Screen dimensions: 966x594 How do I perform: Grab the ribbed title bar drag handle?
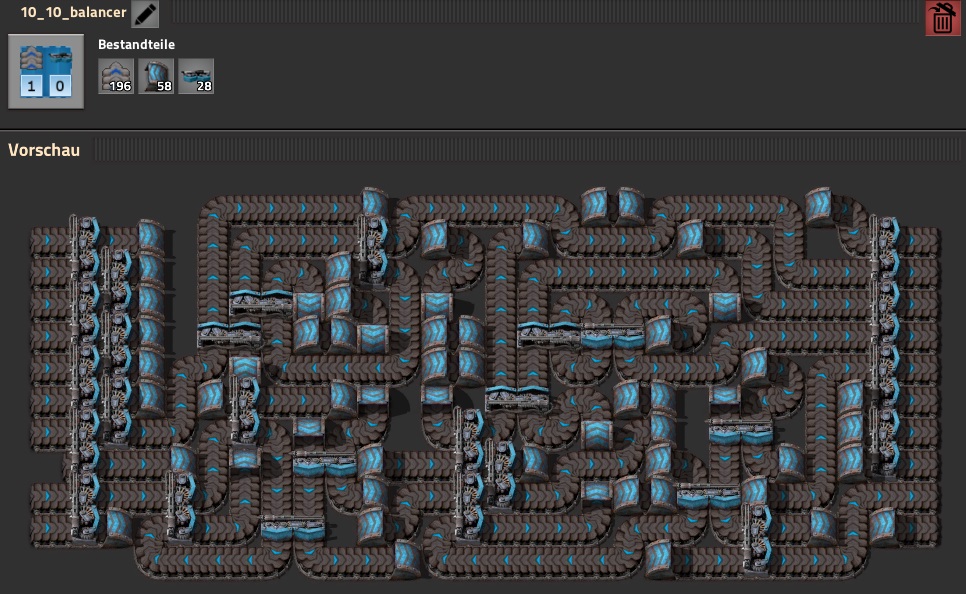point(540,14)
